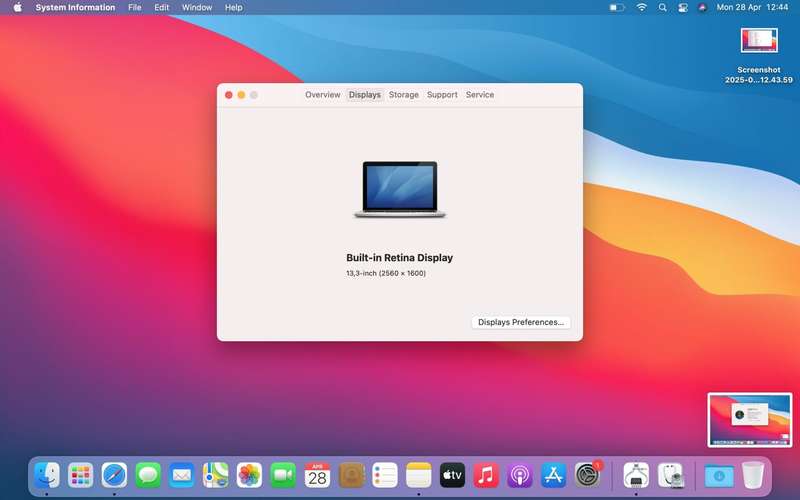Viewport: 800px width, 500px height.
Task: Open Calendar showing 28 in dock
Action: click(317, 476)
